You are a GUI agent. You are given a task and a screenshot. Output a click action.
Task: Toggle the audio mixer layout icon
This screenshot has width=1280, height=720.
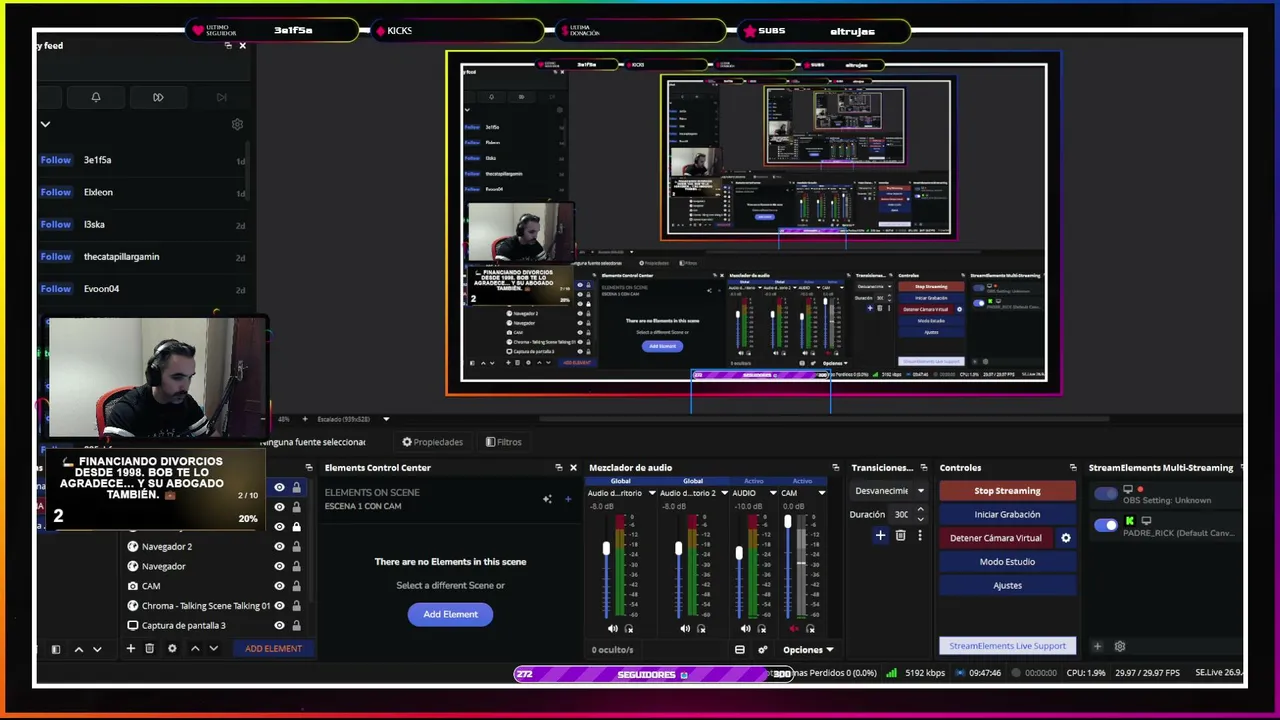740,650
